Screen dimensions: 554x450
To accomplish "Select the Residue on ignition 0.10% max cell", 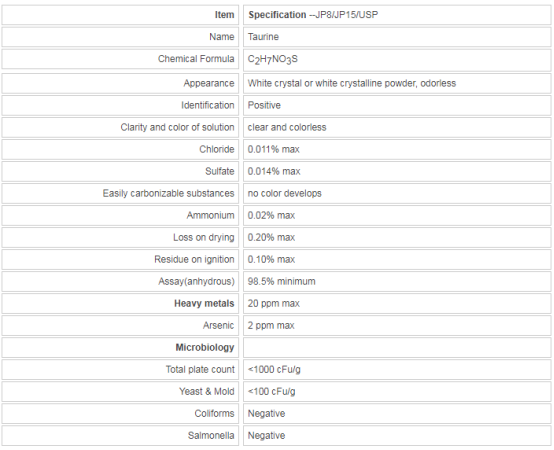I will (397, 259).
